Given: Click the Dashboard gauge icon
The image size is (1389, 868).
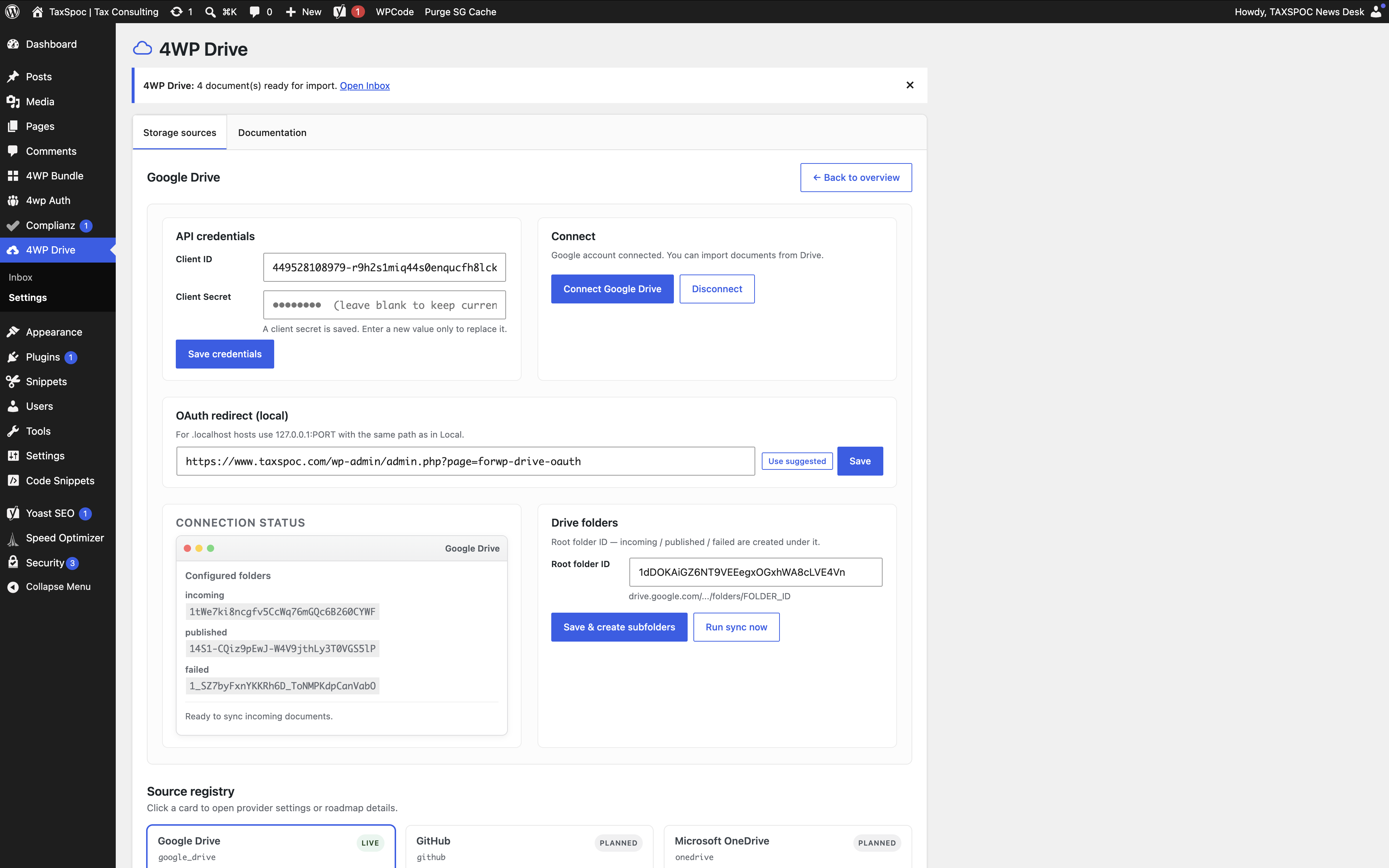Looking at the screenshot, I should 13,44.
